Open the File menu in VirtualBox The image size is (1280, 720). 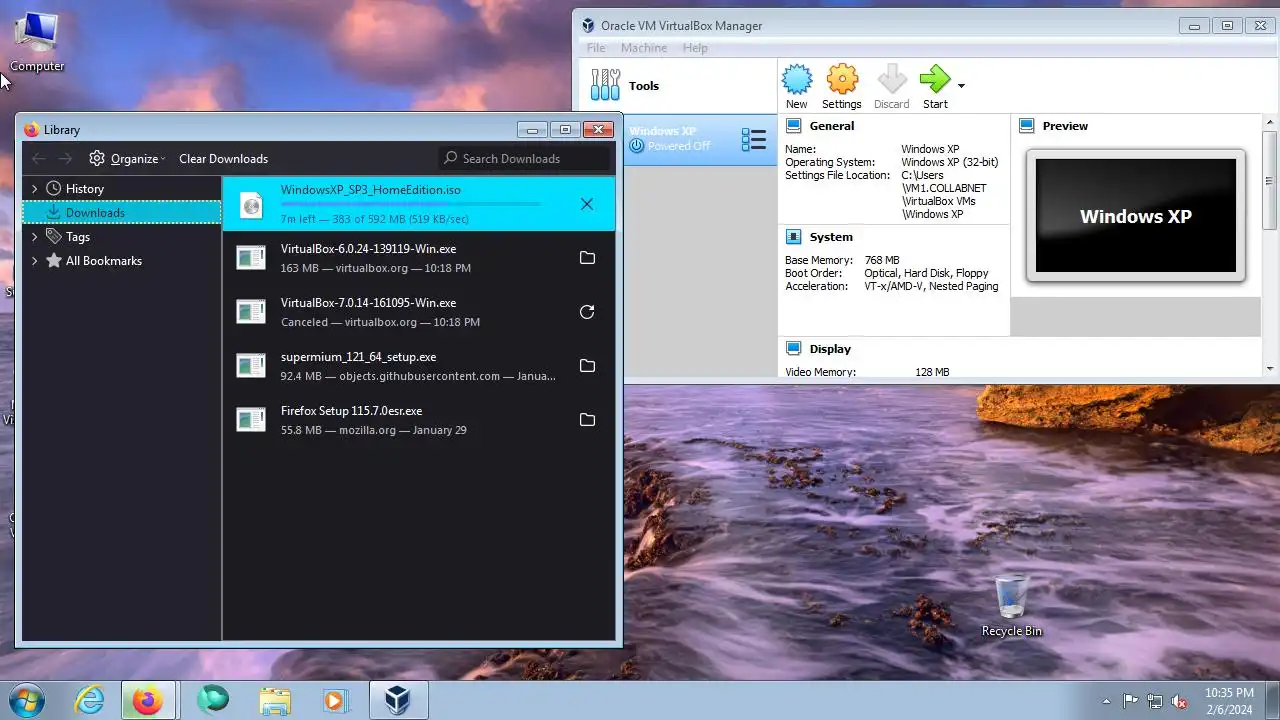point(596,48)
